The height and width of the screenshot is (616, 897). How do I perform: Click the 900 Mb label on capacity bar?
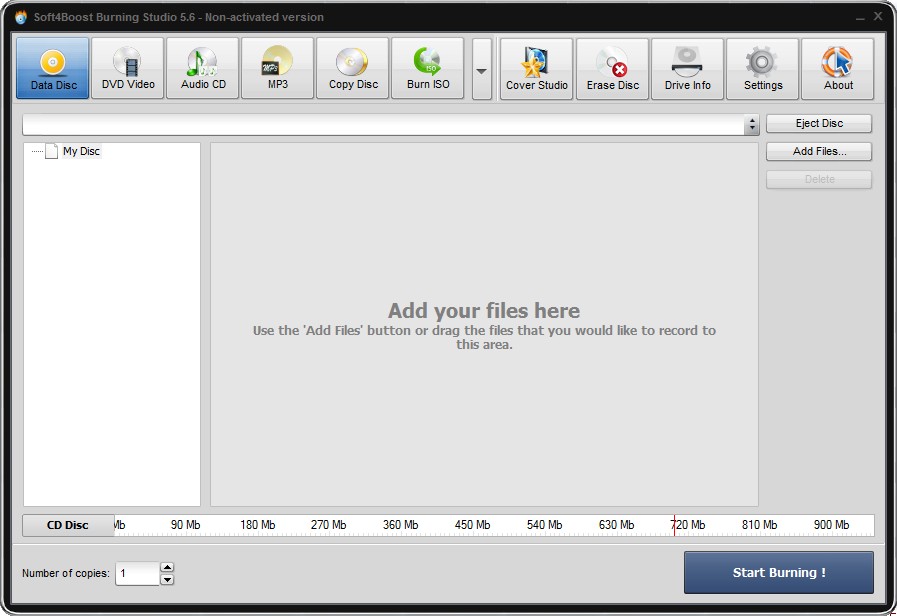coord(831,524)
